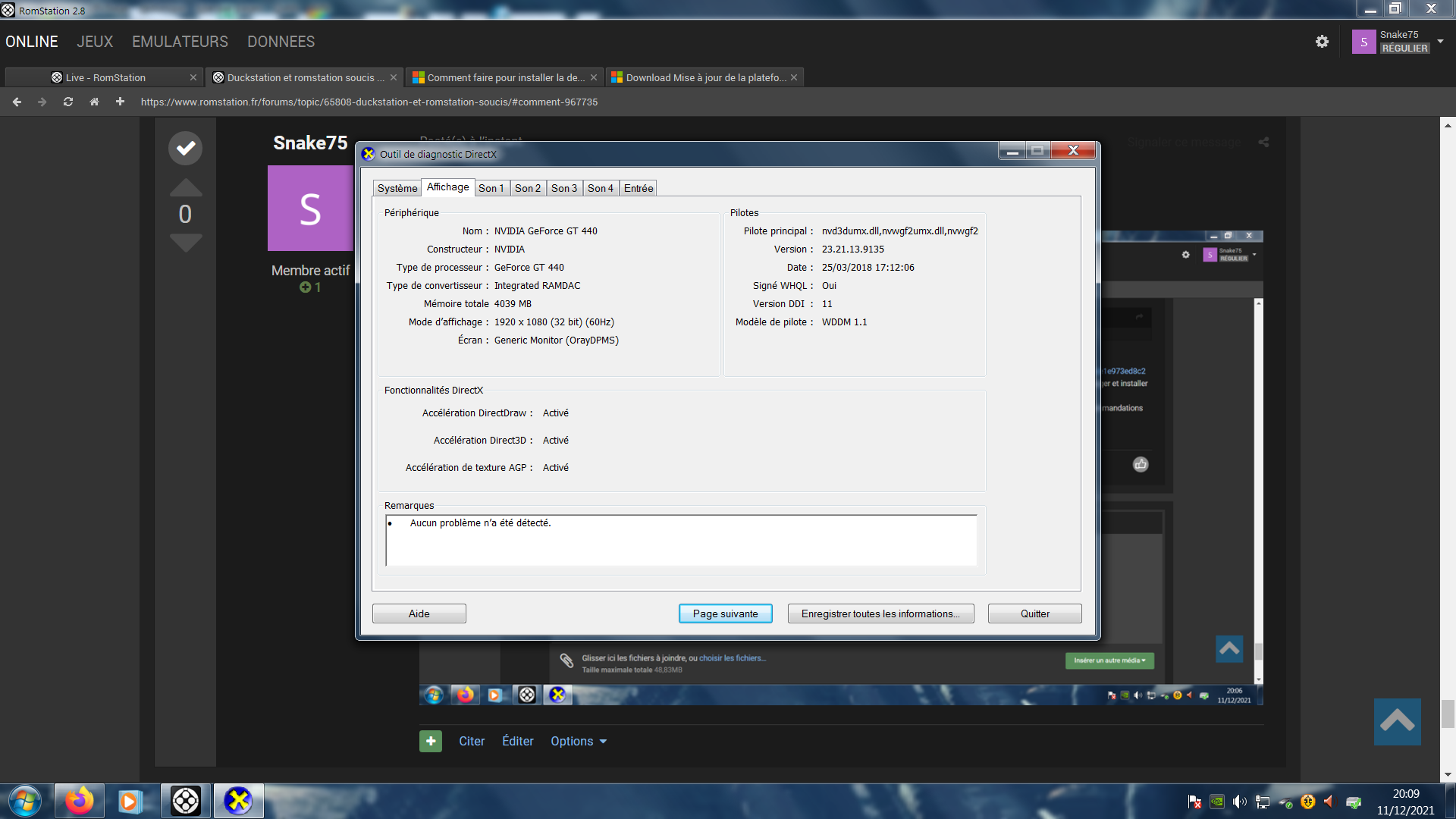Viewport: 1456px width, 819px height.
Task: Click the share icon near Signaler ce message
Action: (1263, 142)
